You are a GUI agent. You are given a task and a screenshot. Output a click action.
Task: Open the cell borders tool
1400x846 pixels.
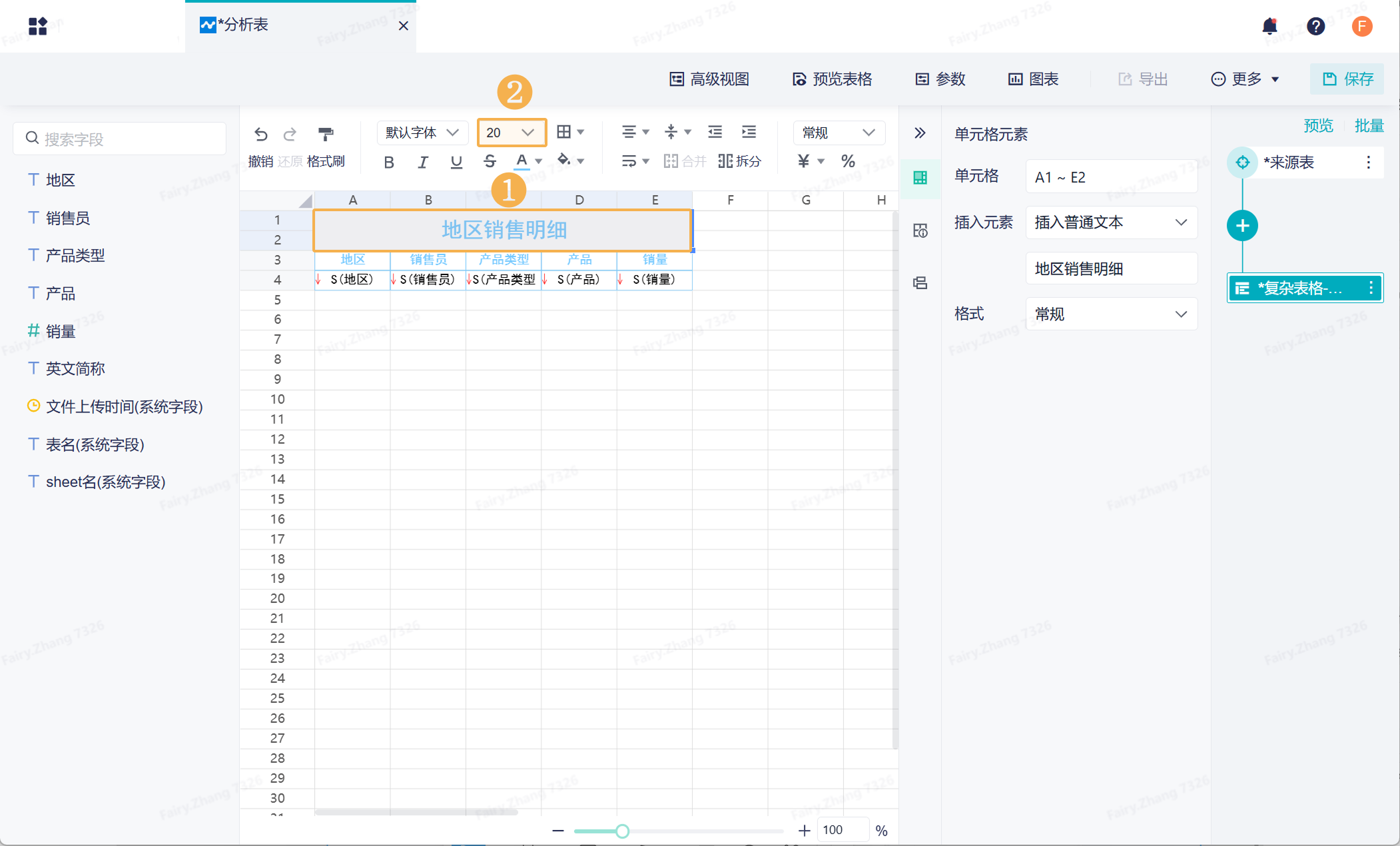click(564, 132)
